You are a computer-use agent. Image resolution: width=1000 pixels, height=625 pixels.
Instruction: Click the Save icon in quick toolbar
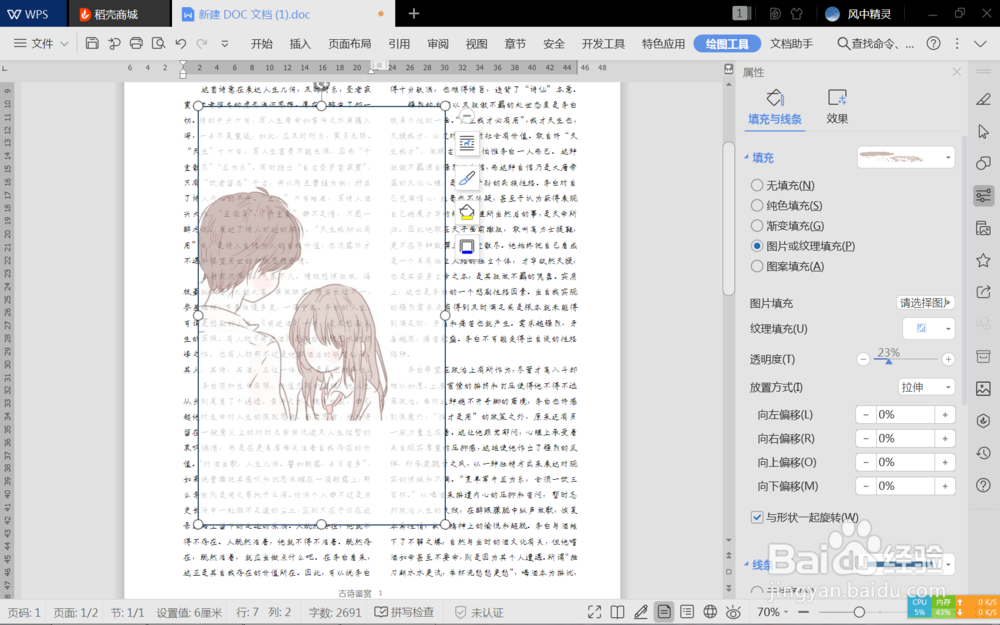coord(92,43)
